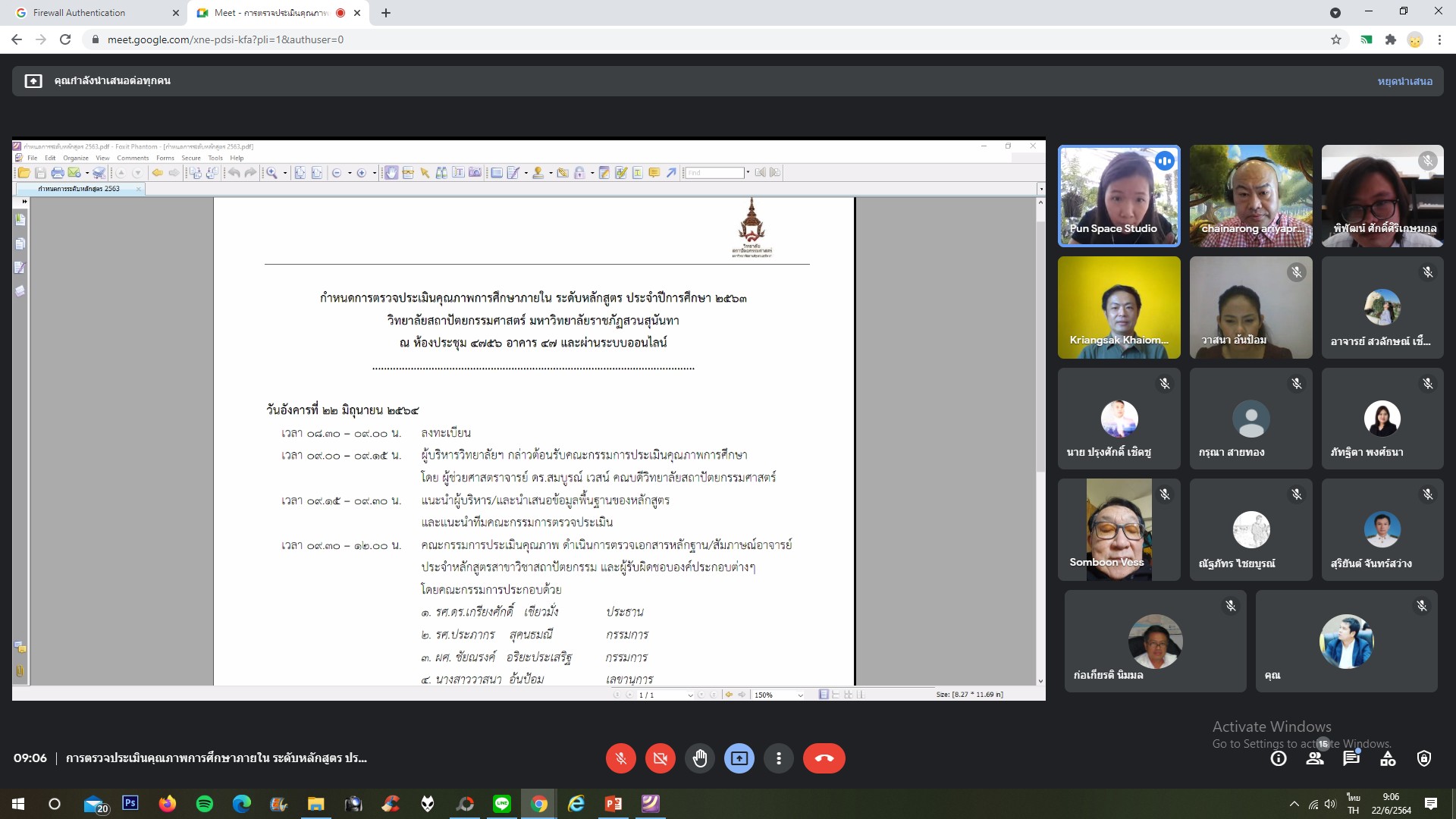Bookmark this page with the star

coord(1336,39)
